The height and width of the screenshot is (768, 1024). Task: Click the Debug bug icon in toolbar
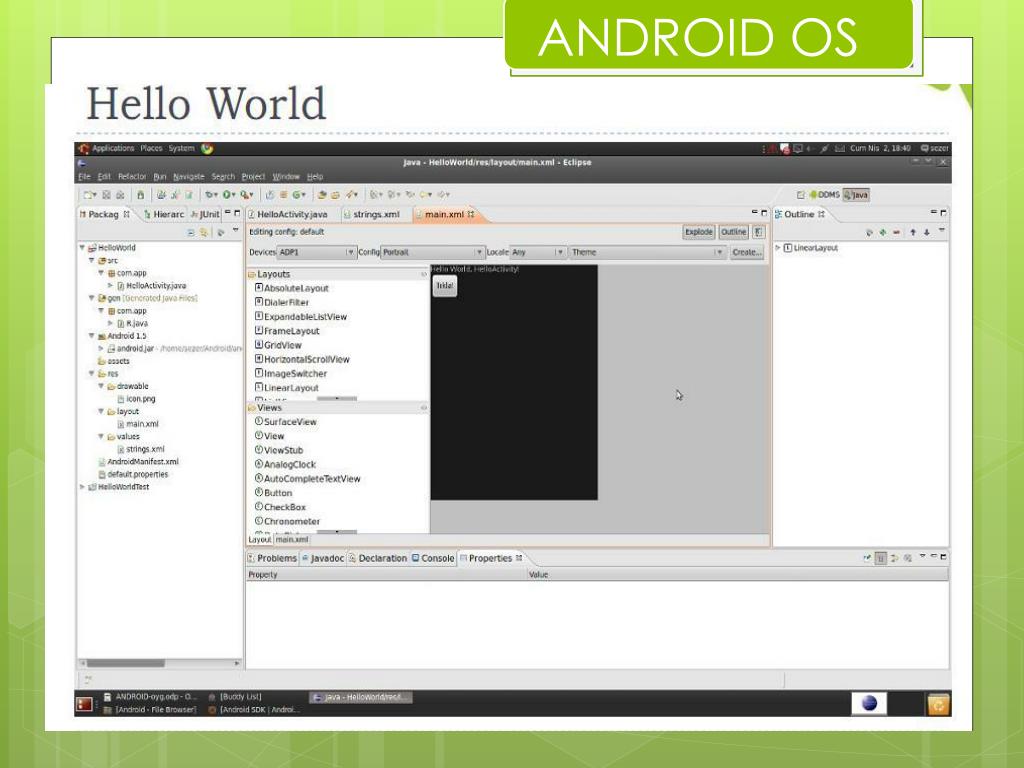210,195
